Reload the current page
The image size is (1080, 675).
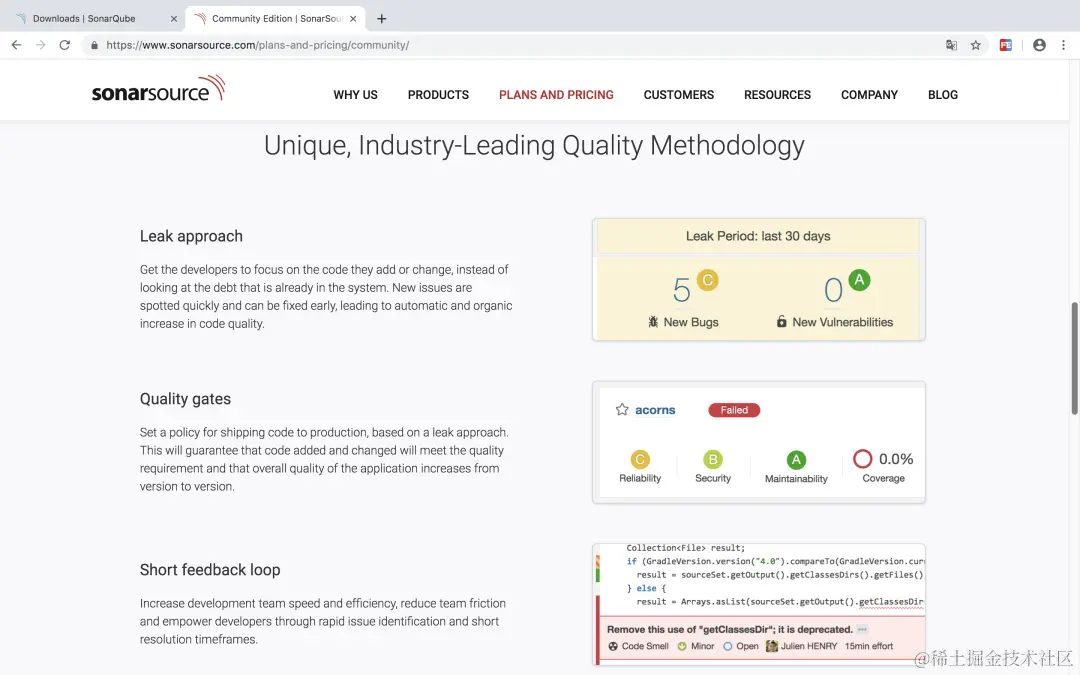click(65, 45)
